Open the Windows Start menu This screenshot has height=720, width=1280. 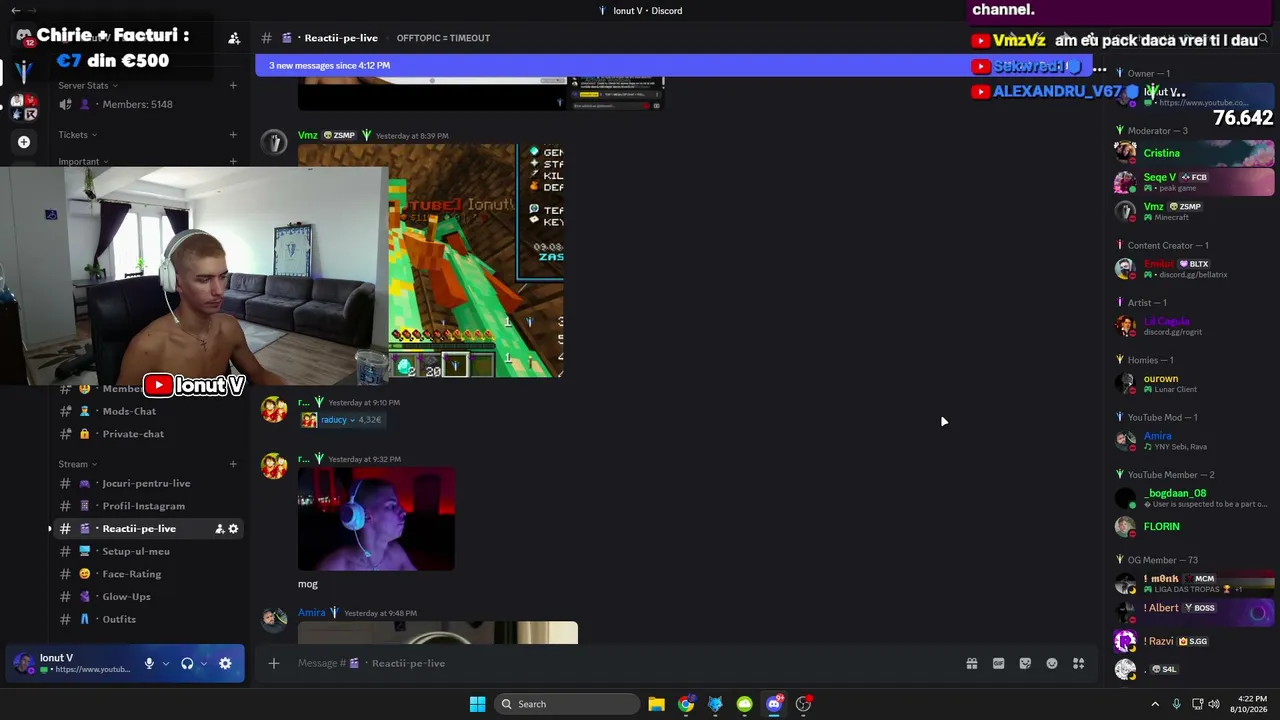click(x=477, y=704)
